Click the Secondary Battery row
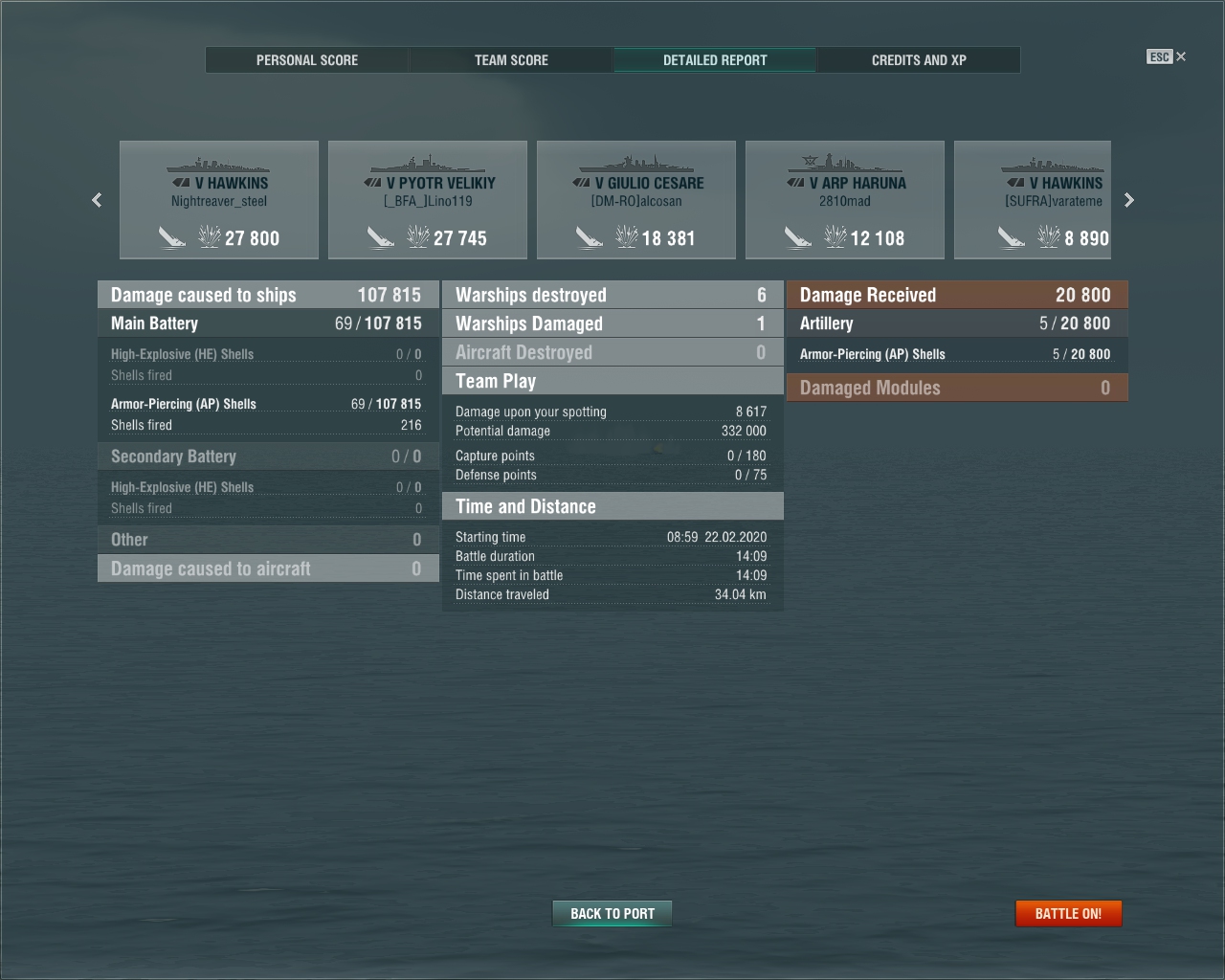This screenshot has height=980, width=1225. tap(268, 457)
